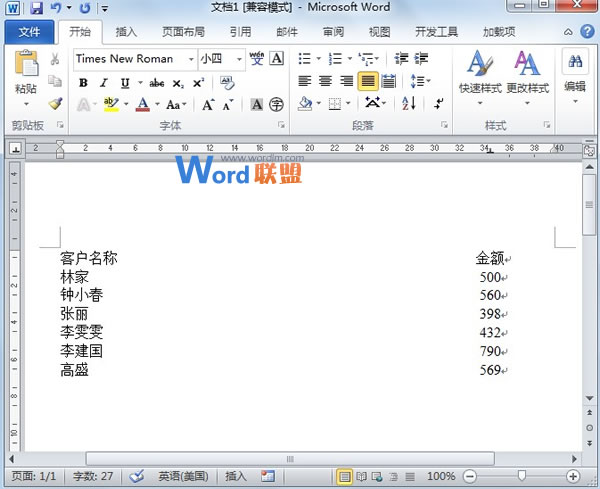Increase paragraph indent
This screenshot has width=600, height=489.
click(x=421, y=59)
